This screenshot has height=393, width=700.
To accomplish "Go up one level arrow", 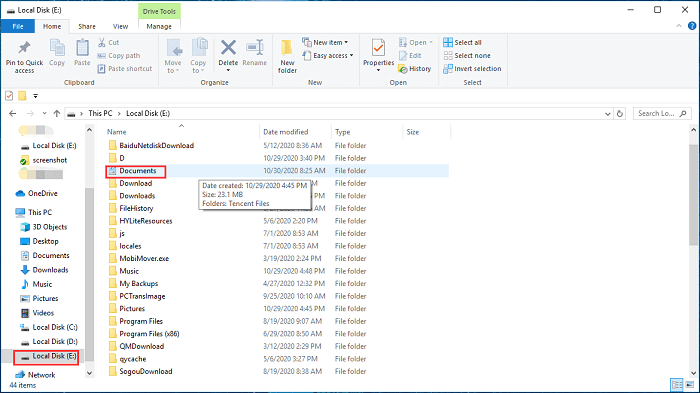I will pos(57,113).
